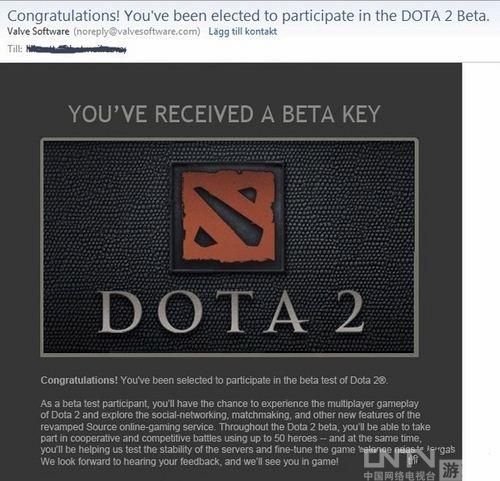Open sender address noreply@valvesoftware.com
Viewport: 500px width, 481px height.
click(137, 32)
